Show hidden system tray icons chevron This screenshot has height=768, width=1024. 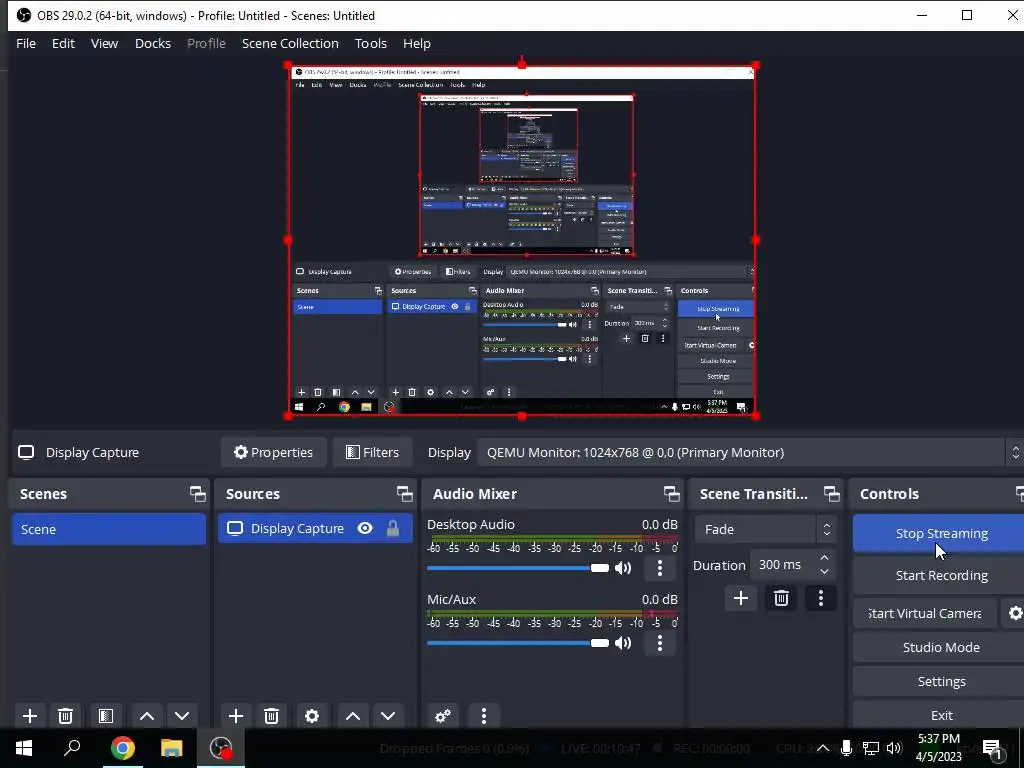coord(823,748)
